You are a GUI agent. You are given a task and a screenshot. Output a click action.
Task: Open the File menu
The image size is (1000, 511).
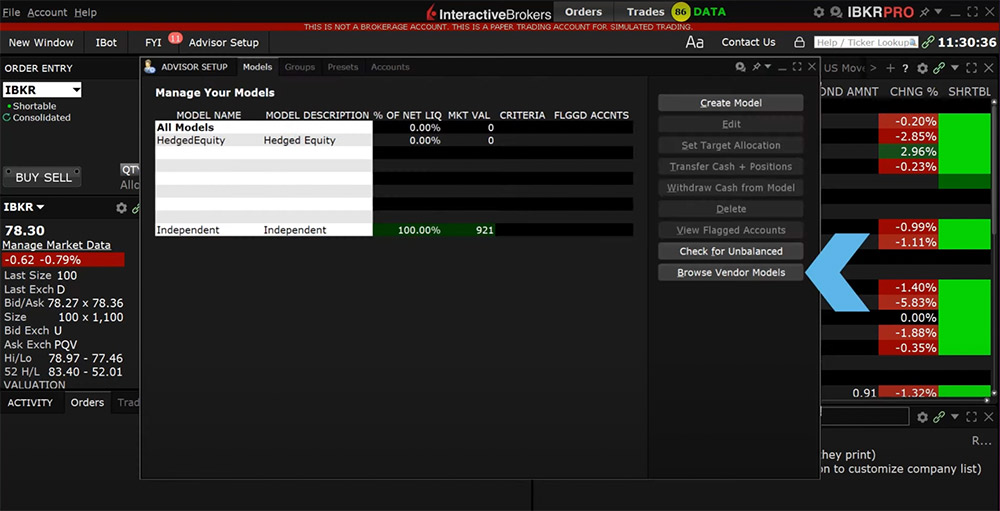point(11,12)
